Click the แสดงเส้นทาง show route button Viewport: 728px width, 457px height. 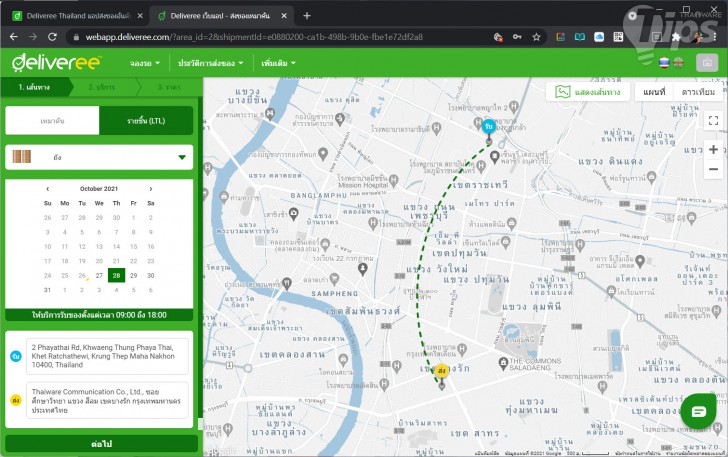coord(588,92)
